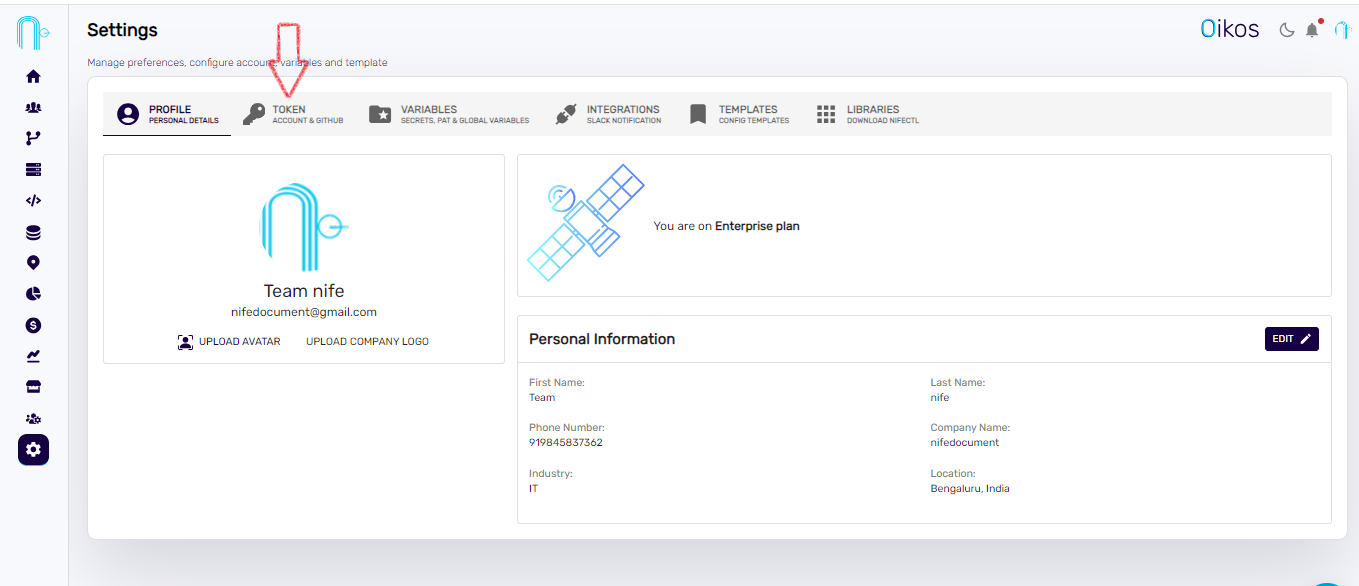Open the analytics chart sidebar icon

(33, 355)
